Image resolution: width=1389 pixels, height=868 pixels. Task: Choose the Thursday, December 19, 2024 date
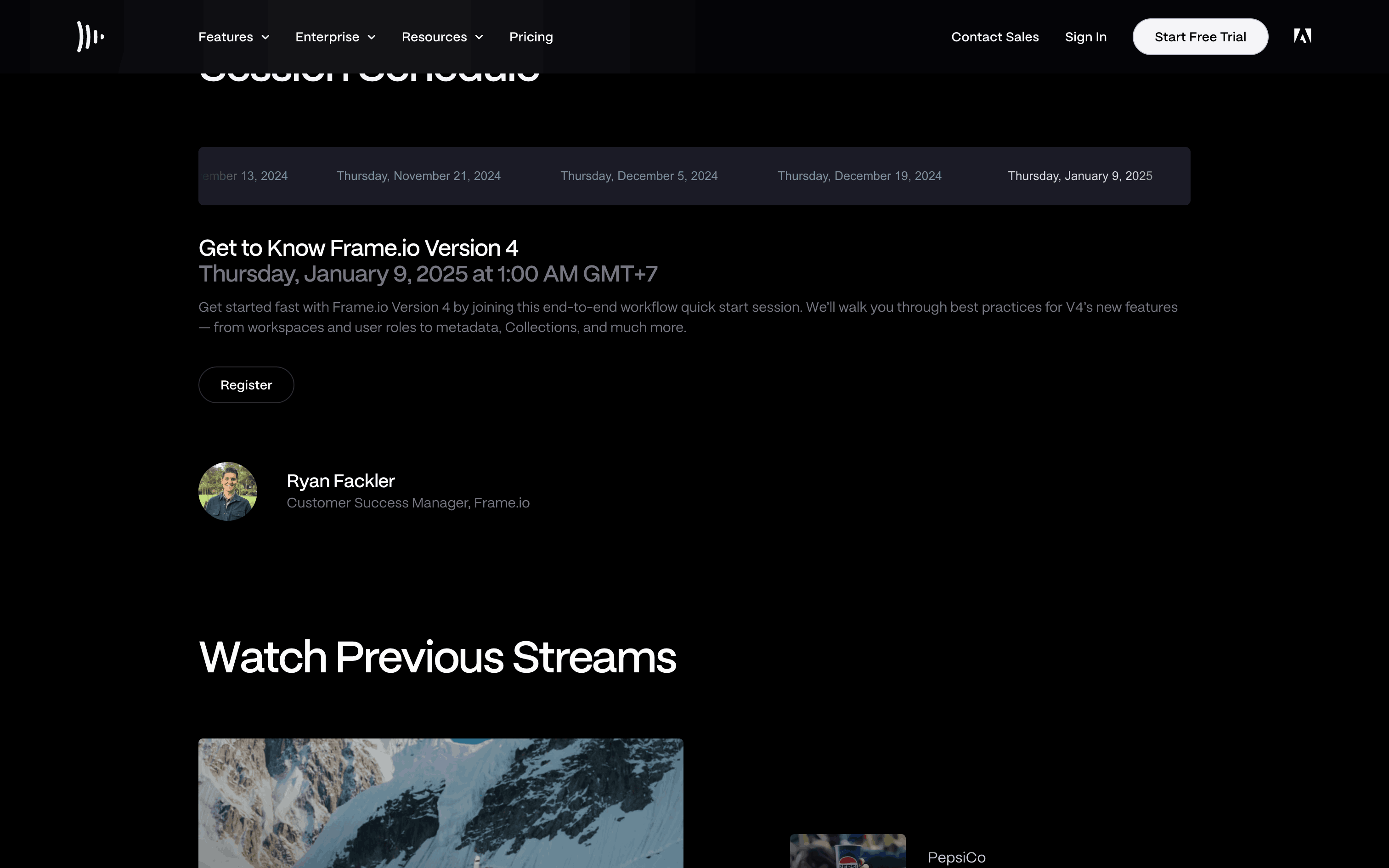859,176
